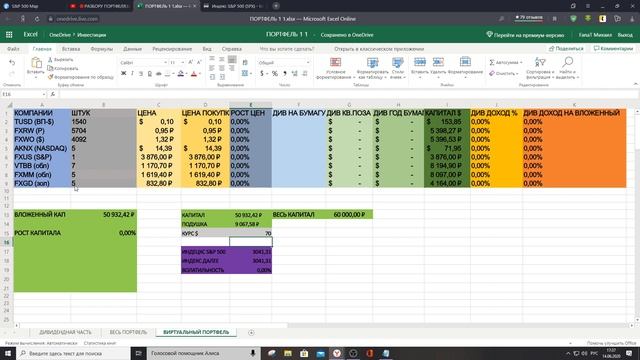The height and width of the screenshot is (360, 640).
Task: Open the Файл menu tab
Action: pyautogui.click(x=13, y=49)
